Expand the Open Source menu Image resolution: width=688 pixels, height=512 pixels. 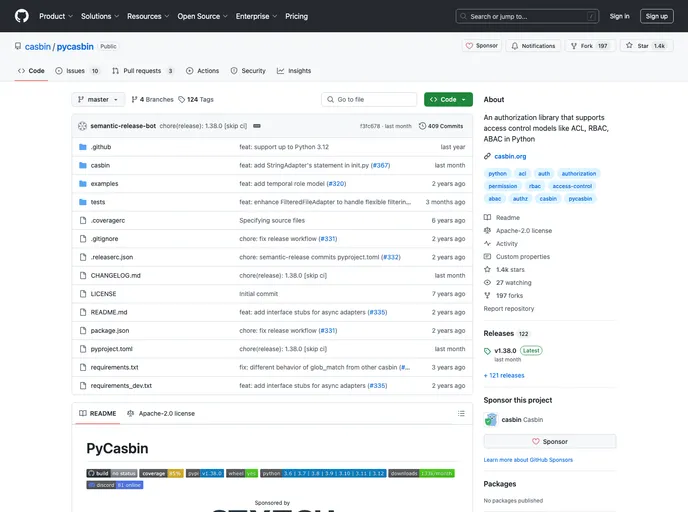click(x=202, y=16)
